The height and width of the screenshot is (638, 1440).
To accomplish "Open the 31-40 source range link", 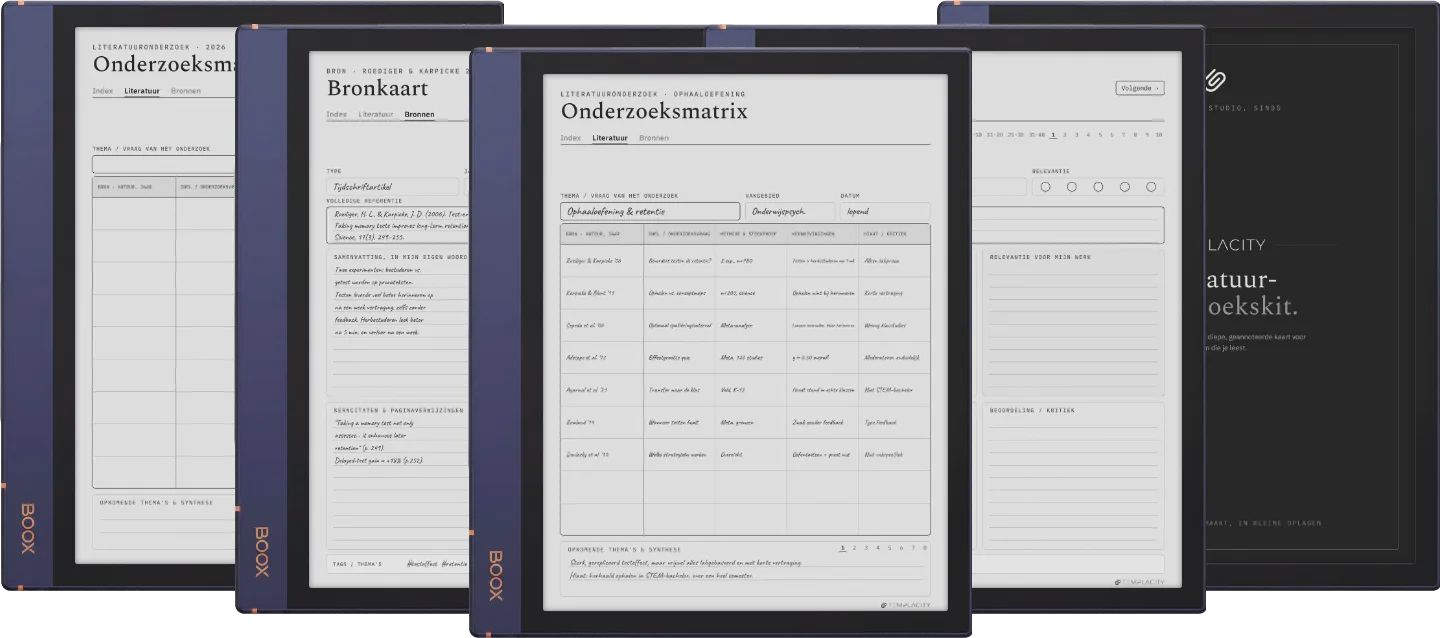I will (x=1036, y=134).
